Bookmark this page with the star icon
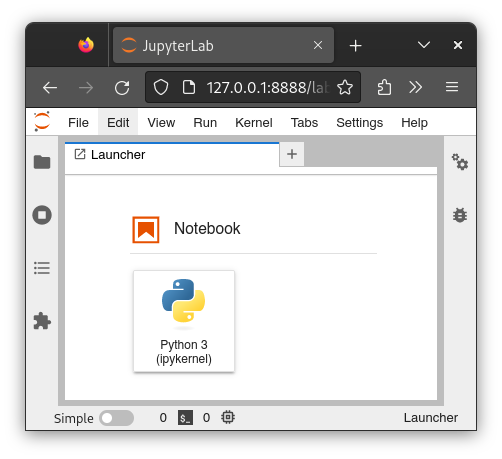 click(x=345, y=87)
